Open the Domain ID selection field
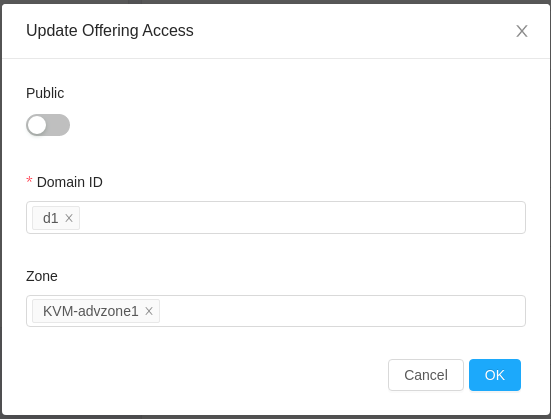 pos(276,218)
